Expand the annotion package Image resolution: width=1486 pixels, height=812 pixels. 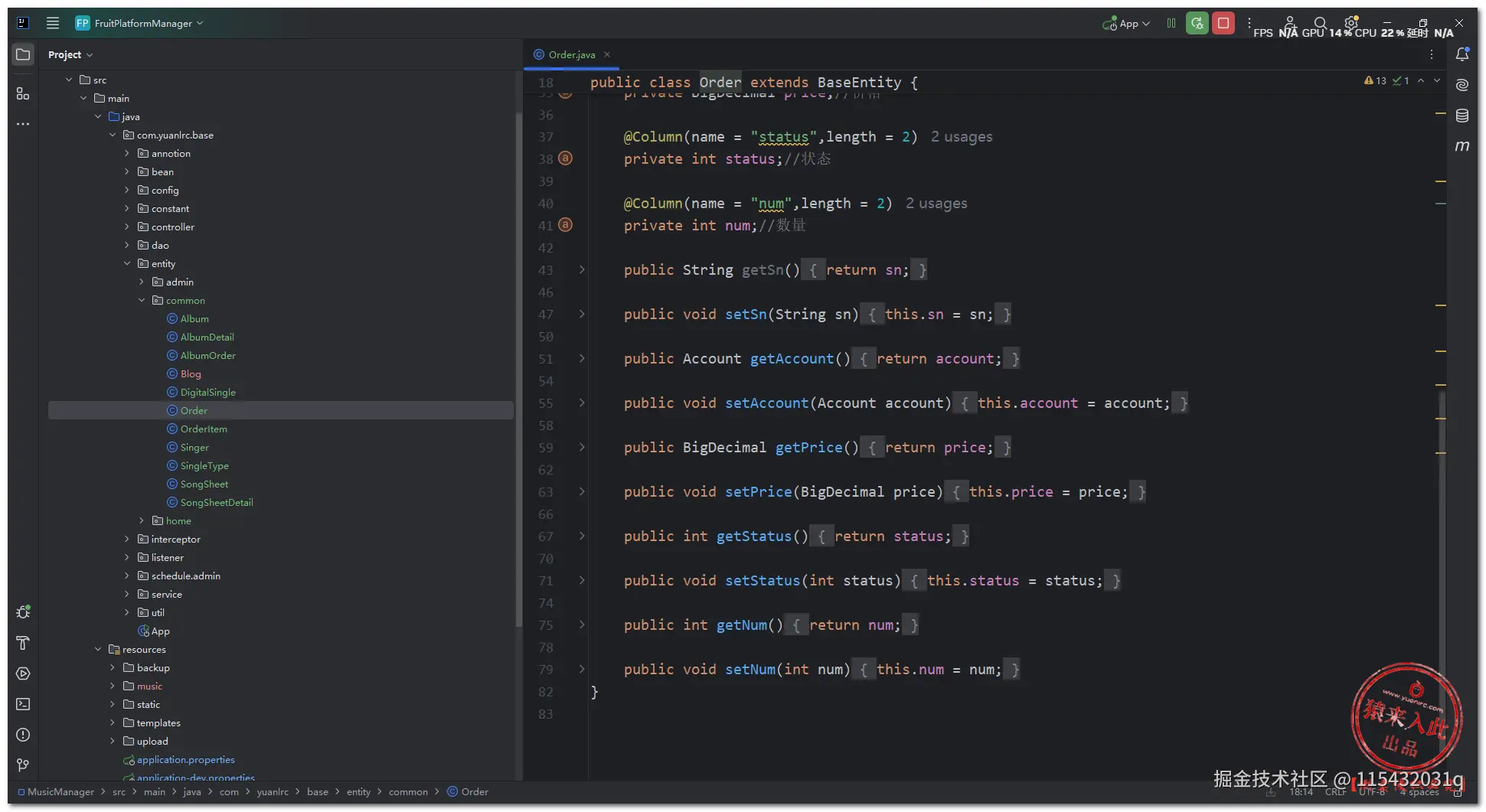(x=127, y=153)
